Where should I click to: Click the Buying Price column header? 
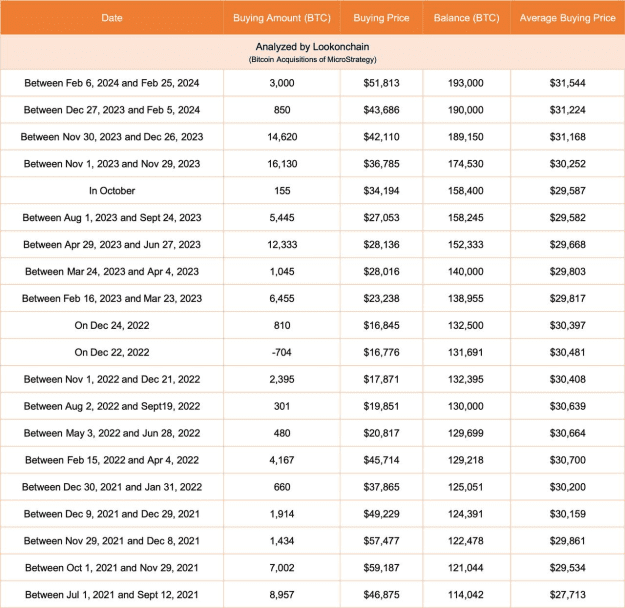(381, 18)
